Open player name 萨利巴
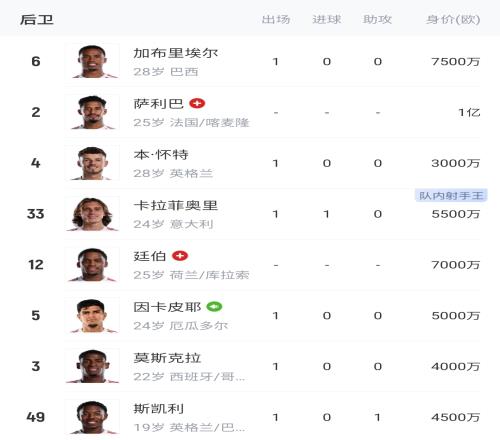 pyautogui.click(x=159, y=104)
